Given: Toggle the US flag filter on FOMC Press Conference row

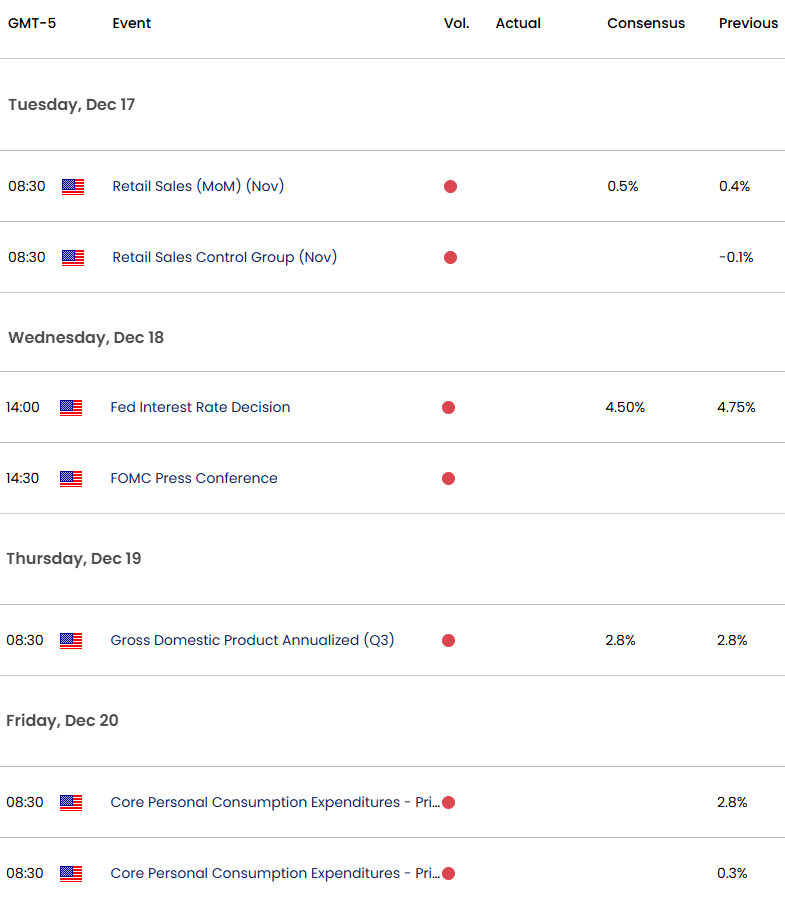Looking at the screenshot, I should point(70,478).
